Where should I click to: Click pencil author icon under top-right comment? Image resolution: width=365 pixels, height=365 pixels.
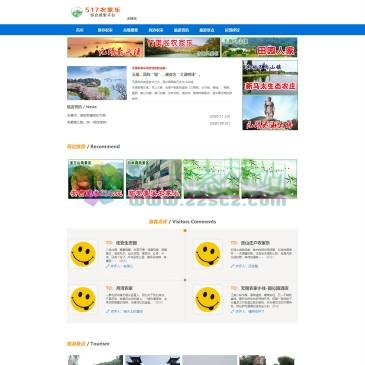click(232, 266)
